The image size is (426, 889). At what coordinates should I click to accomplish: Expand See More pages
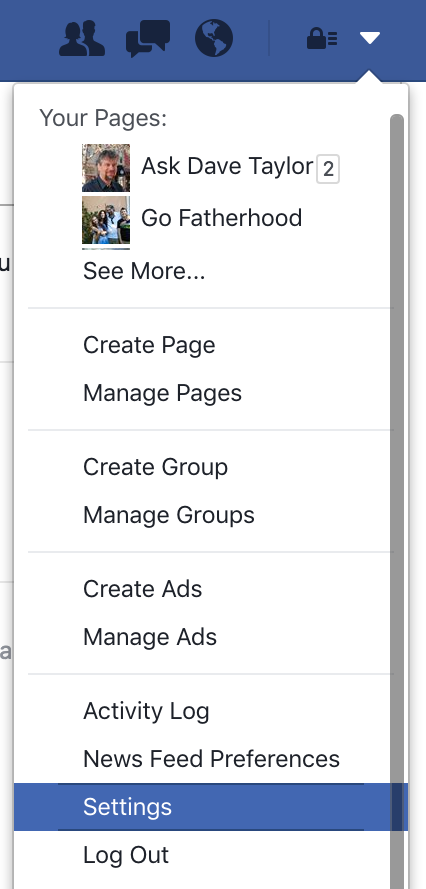pos(144,271)
